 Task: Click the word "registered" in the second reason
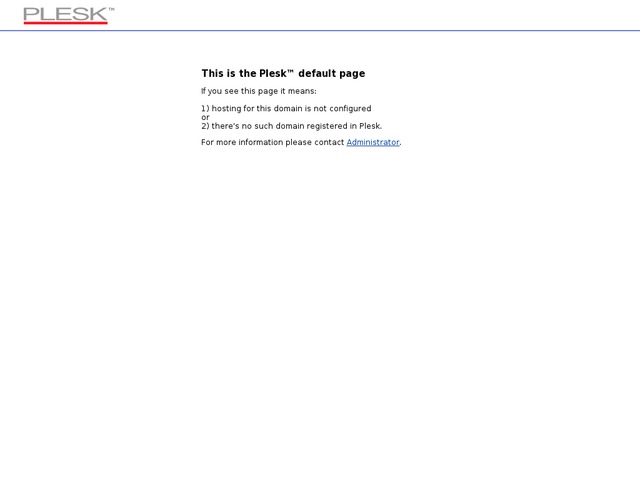point(328,126)
